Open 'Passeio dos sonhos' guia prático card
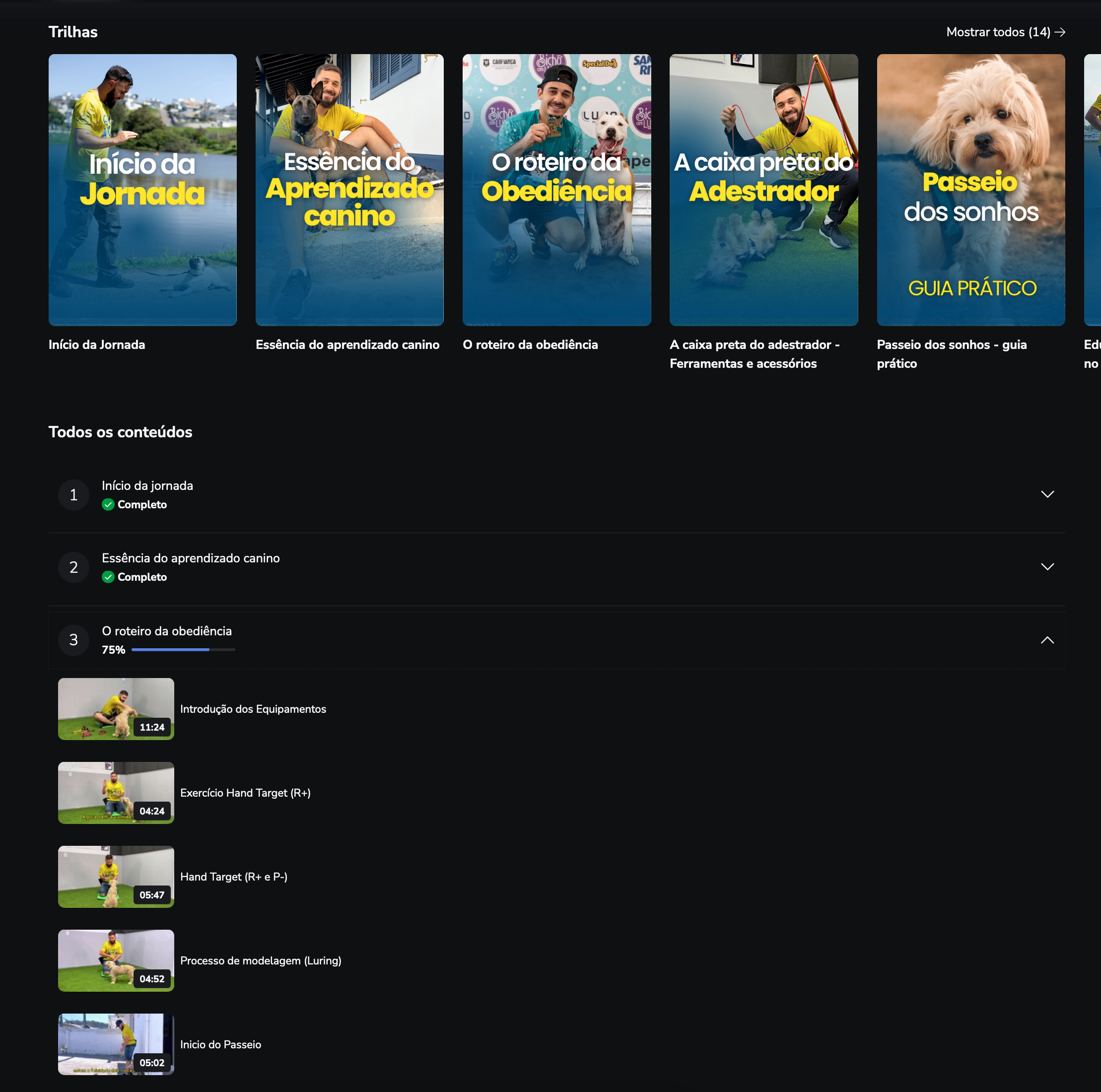 click(970, 190)
